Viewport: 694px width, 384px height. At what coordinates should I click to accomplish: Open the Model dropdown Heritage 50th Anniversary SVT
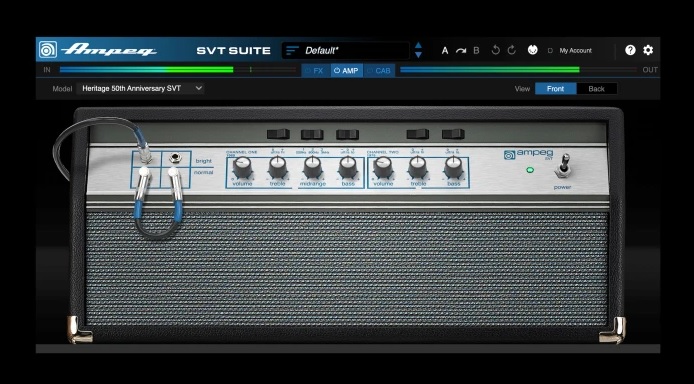coord(140,88)
